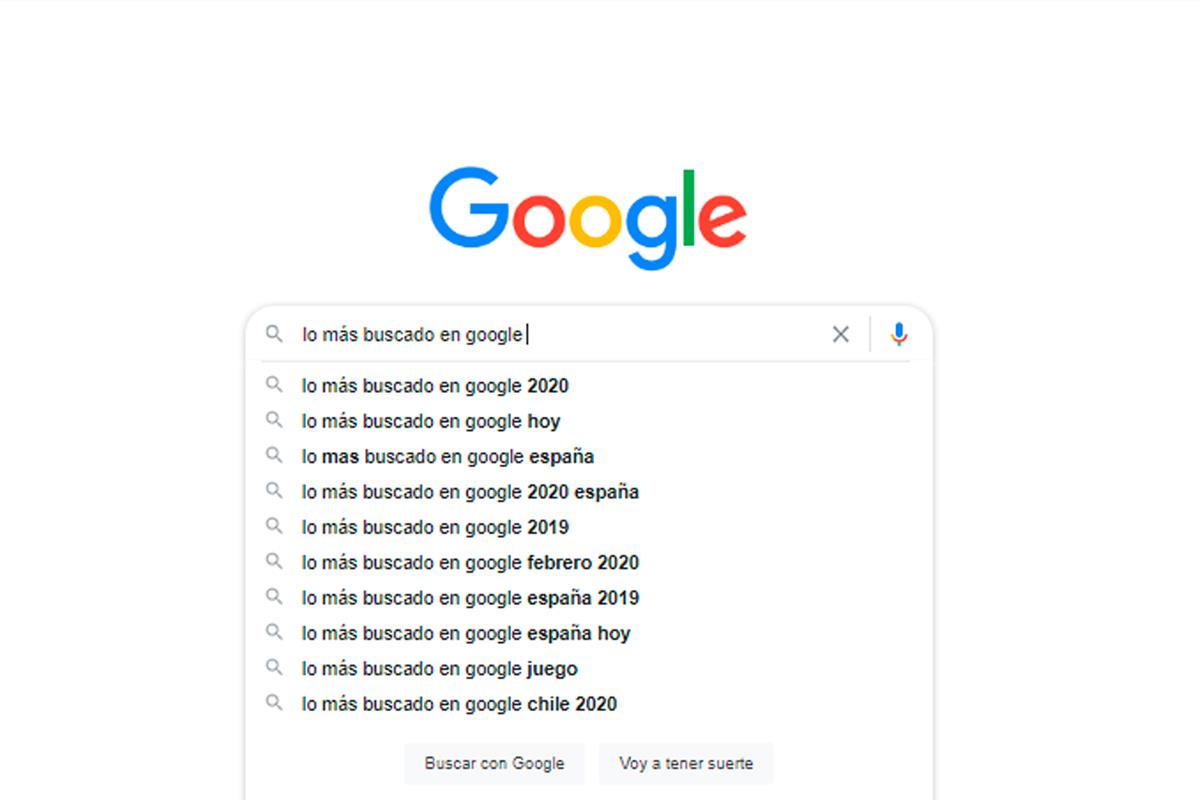Pick suggestion ending in '2020 españa'

tap(470, 492)
